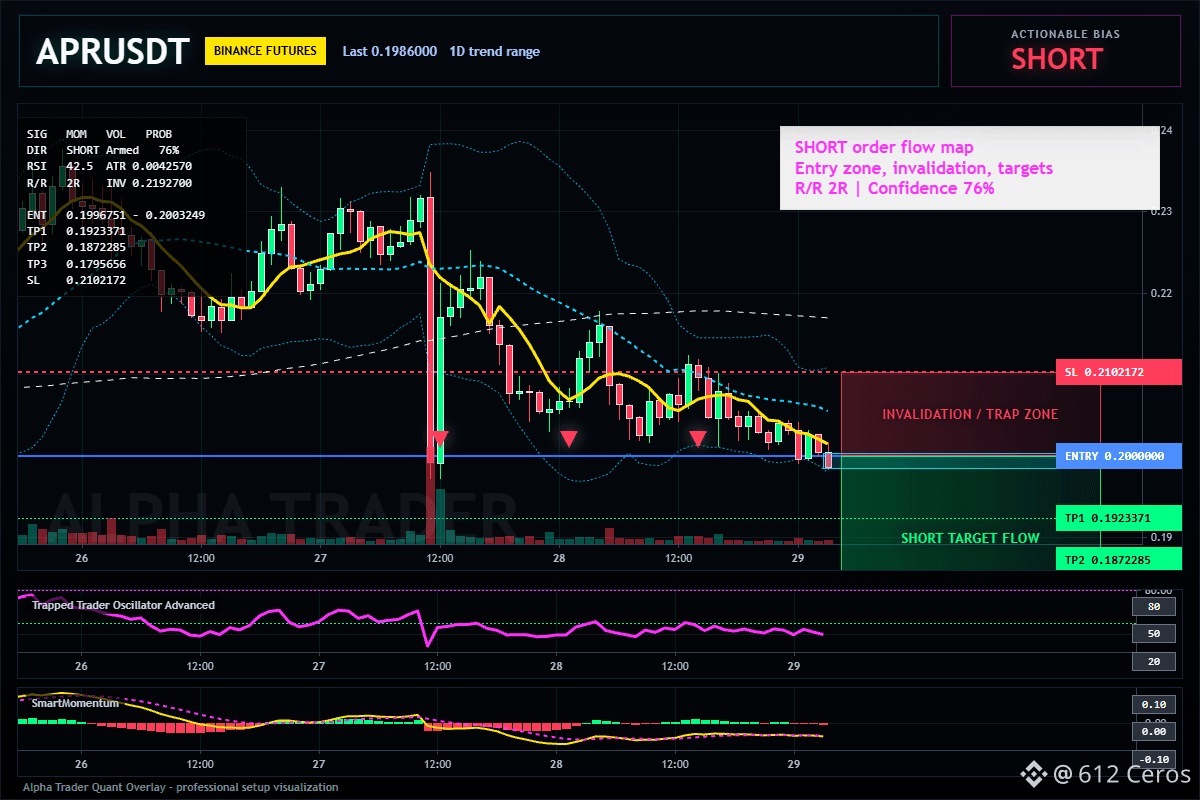The image size is (1200, 800).
Task: Click the 26 date label on the main chart axis
Action: click(81, 558)
